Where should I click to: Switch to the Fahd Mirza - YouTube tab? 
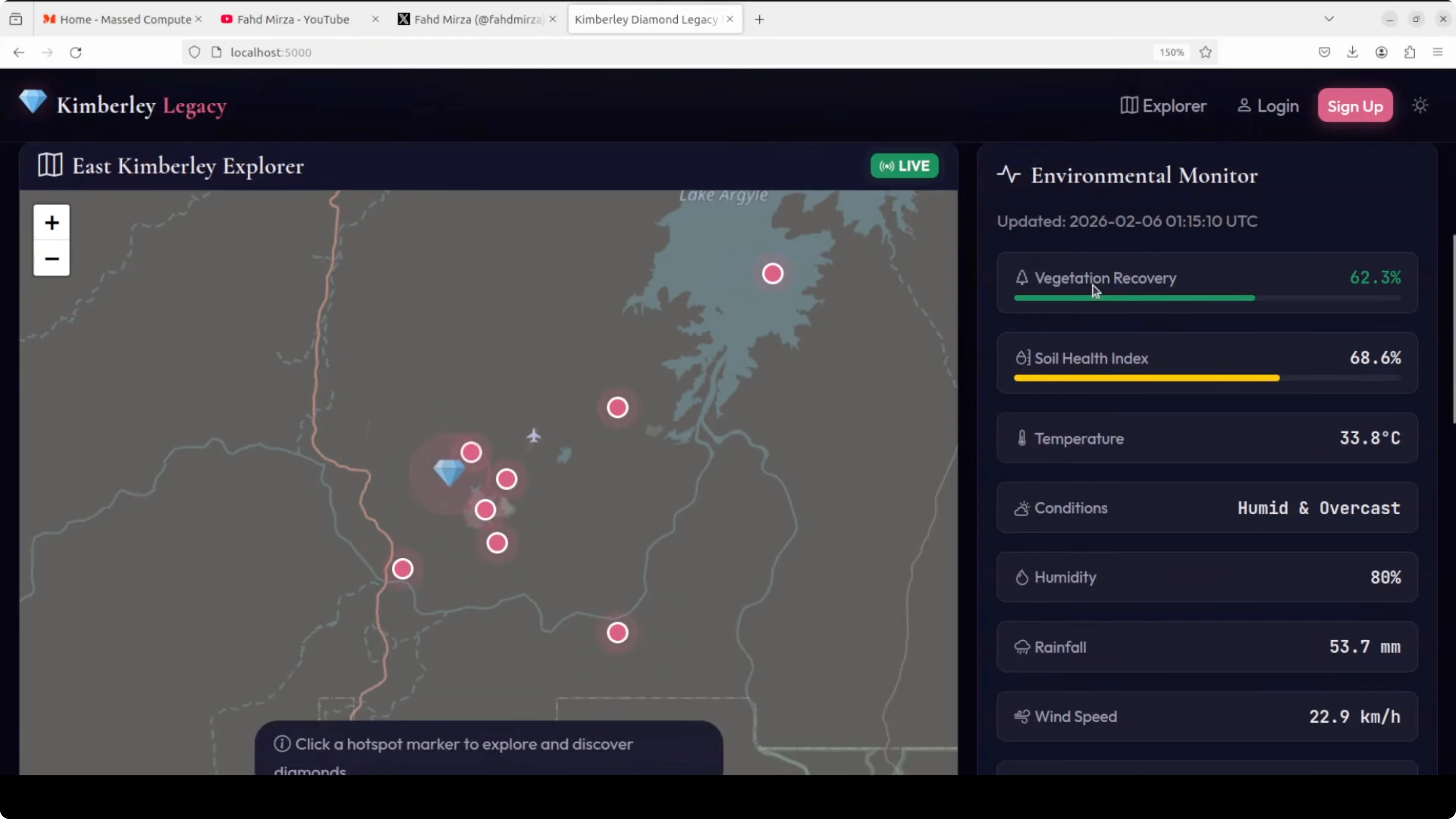point(293,19)
